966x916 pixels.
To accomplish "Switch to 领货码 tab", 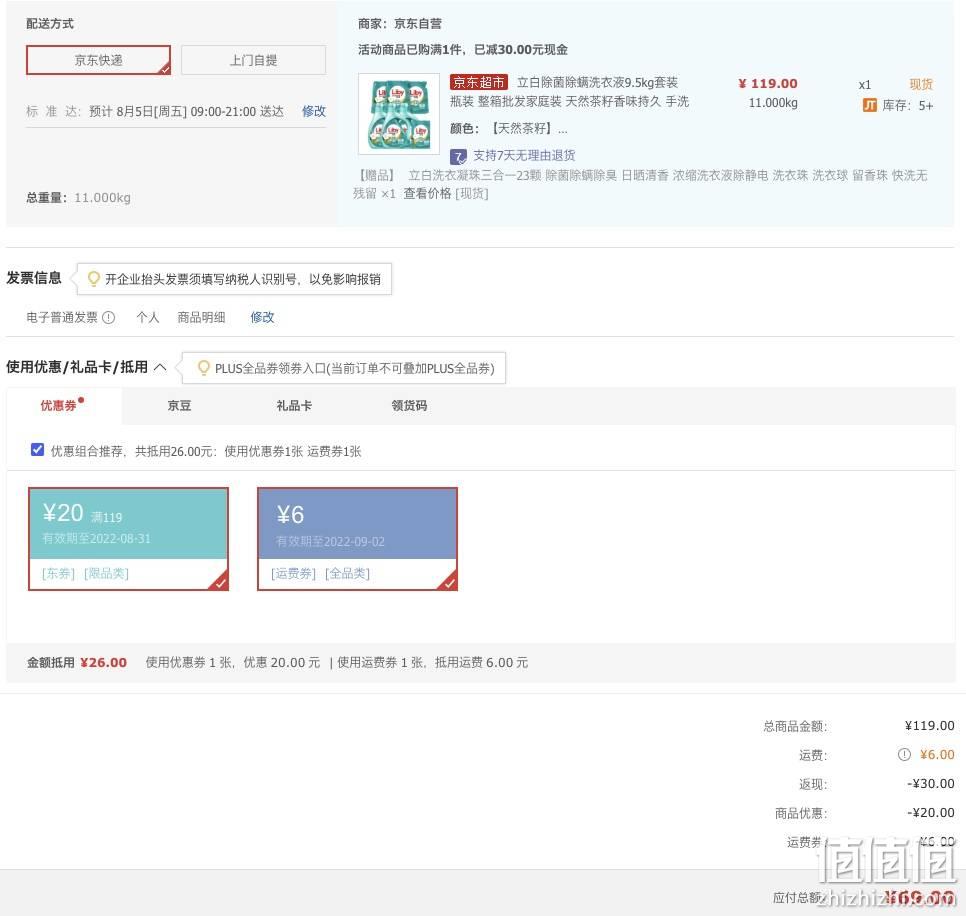I will (409, 405).
